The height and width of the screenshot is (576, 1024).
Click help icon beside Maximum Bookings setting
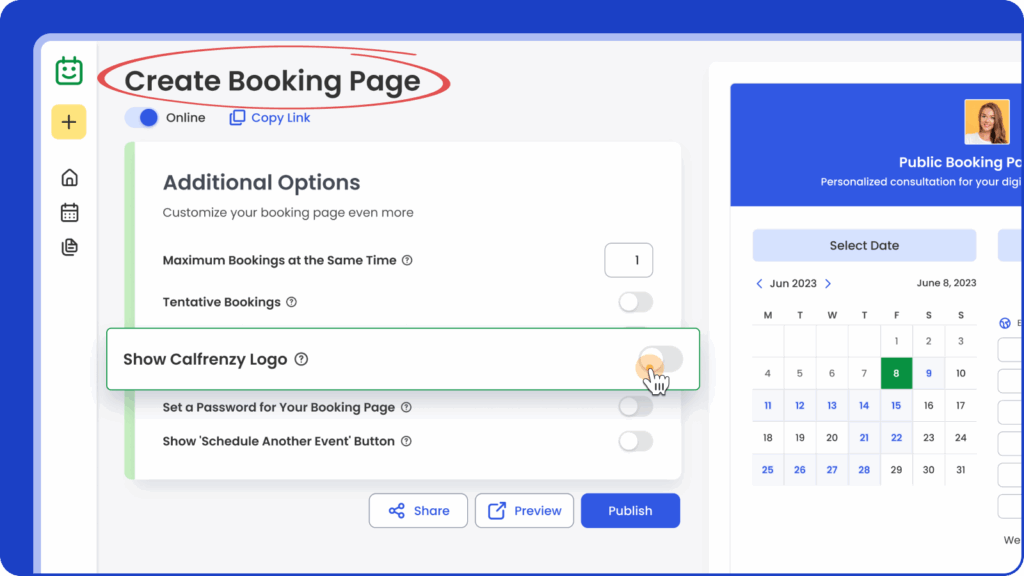[407, 260]
